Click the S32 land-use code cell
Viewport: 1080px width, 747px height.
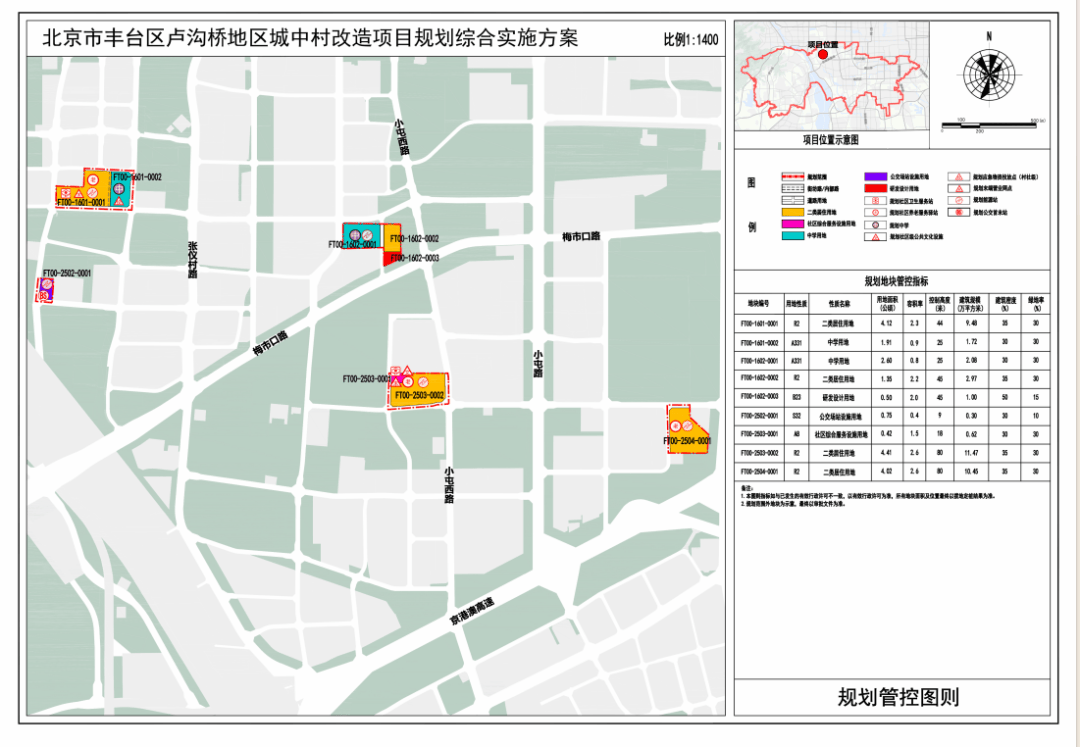[796, 416]
